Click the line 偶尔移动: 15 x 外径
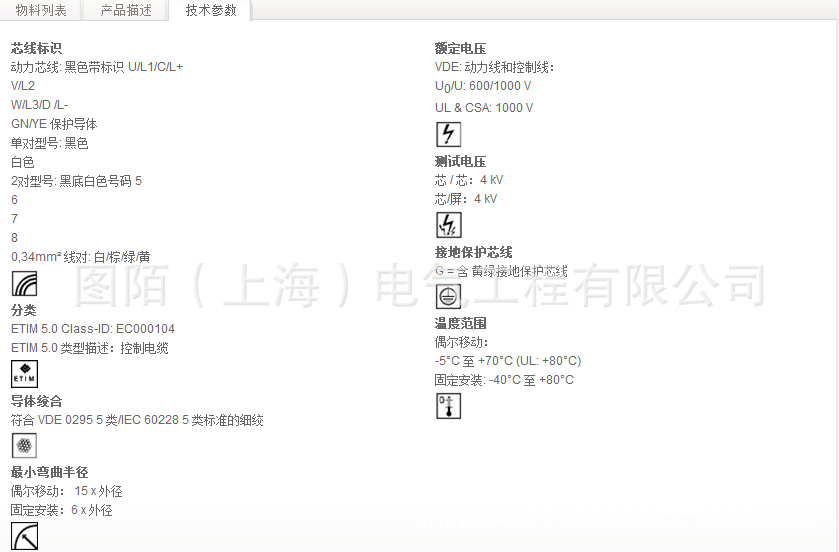839x552 pixels. coord(66,491)
